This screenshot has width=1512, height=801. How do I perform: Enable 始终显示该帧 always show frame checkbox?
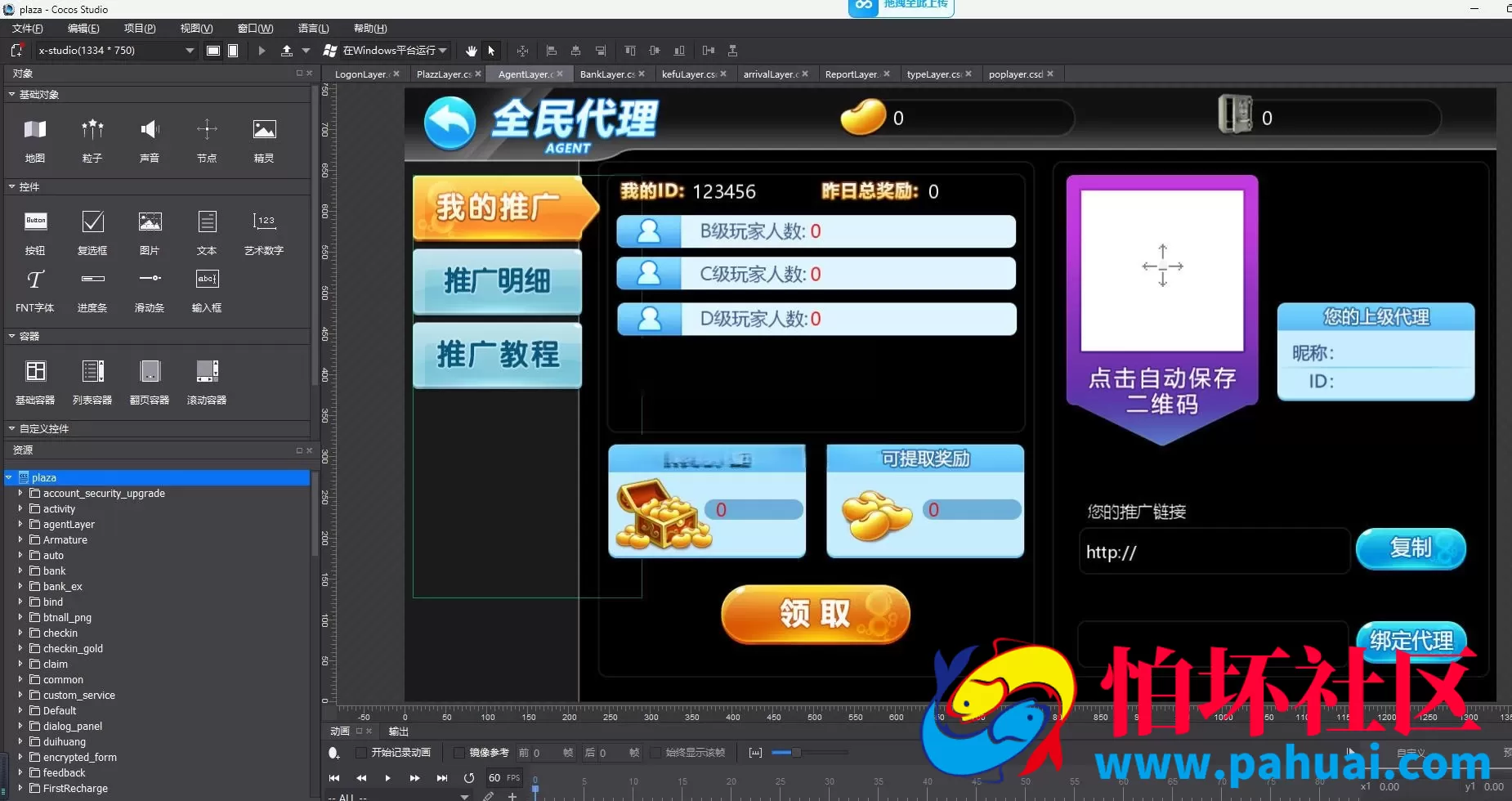[655, 753]
